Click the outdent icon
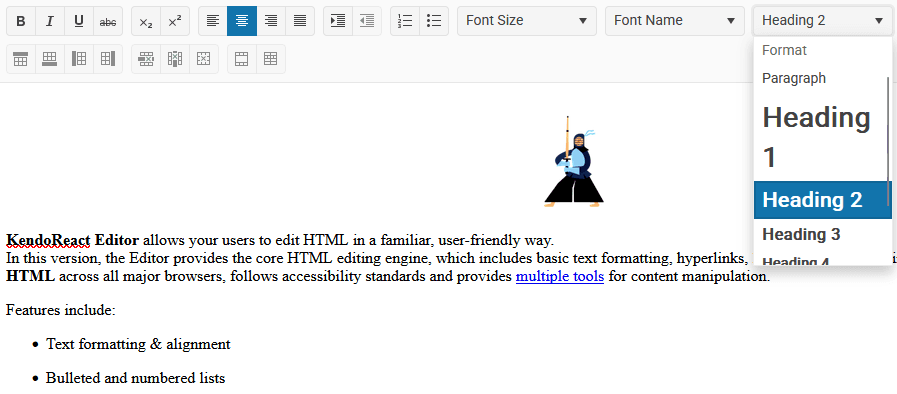The height and width of the screenshot is (394, 897). pyautogui.click(x=367, y=21)
